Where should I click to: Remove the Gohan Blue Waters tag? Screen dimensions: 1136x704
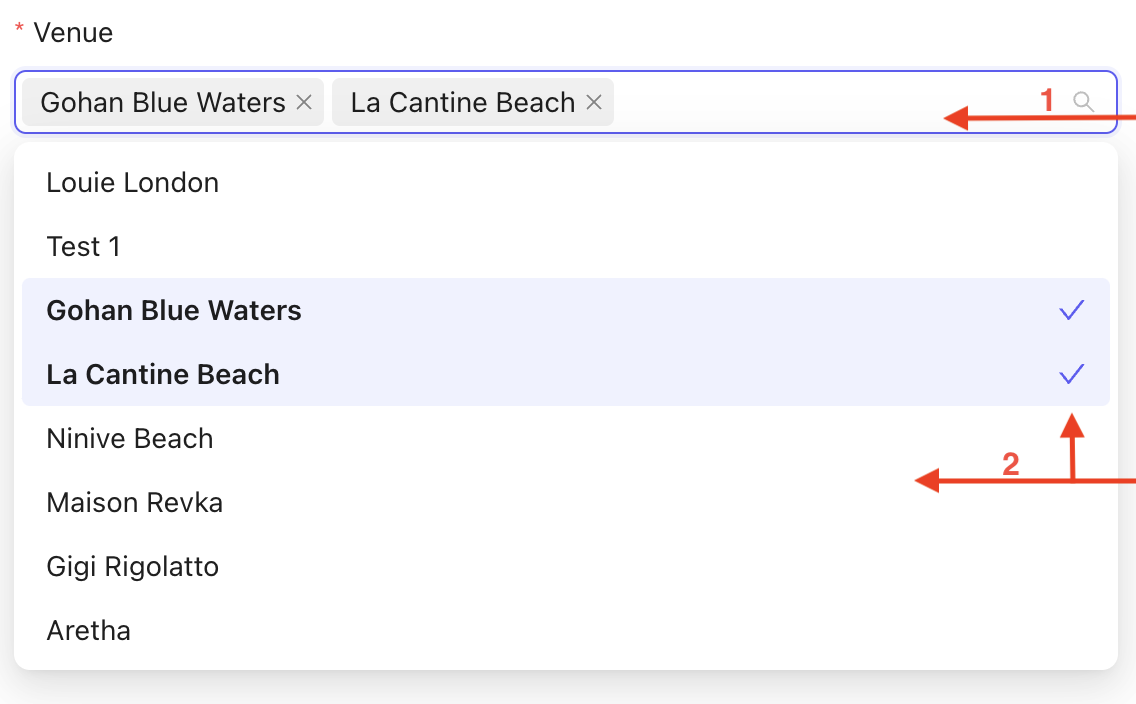coord(305,102)
